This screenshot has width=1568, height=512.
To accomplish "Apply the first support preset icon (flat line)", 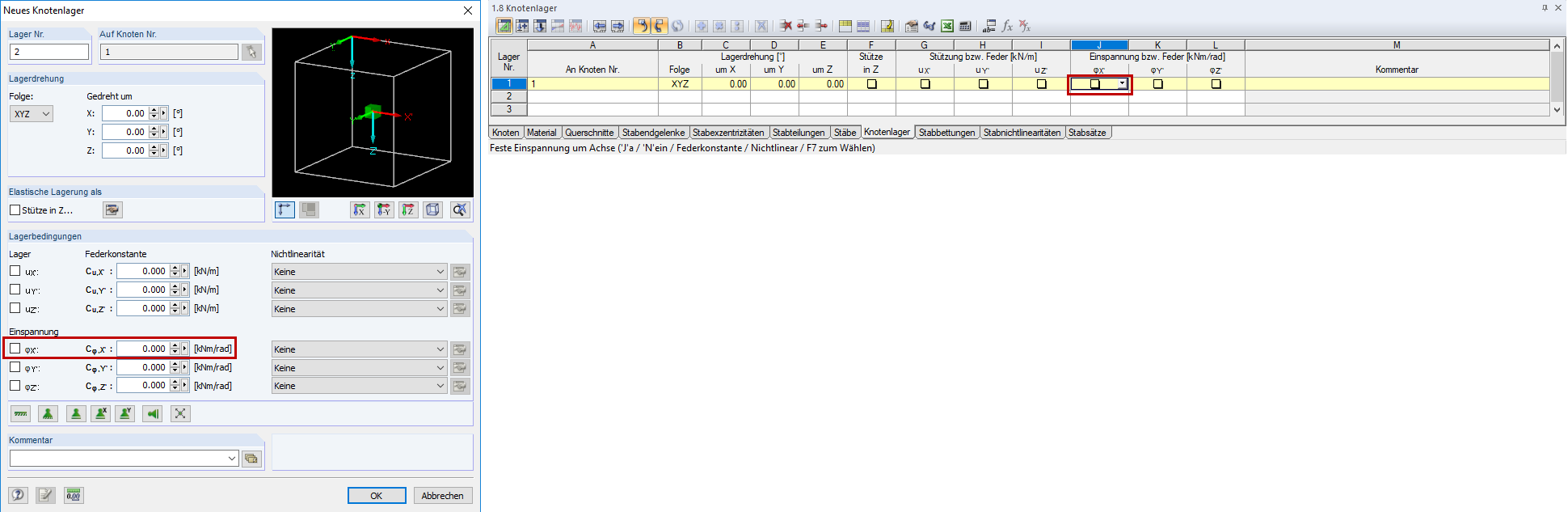I will coord(21,414).
